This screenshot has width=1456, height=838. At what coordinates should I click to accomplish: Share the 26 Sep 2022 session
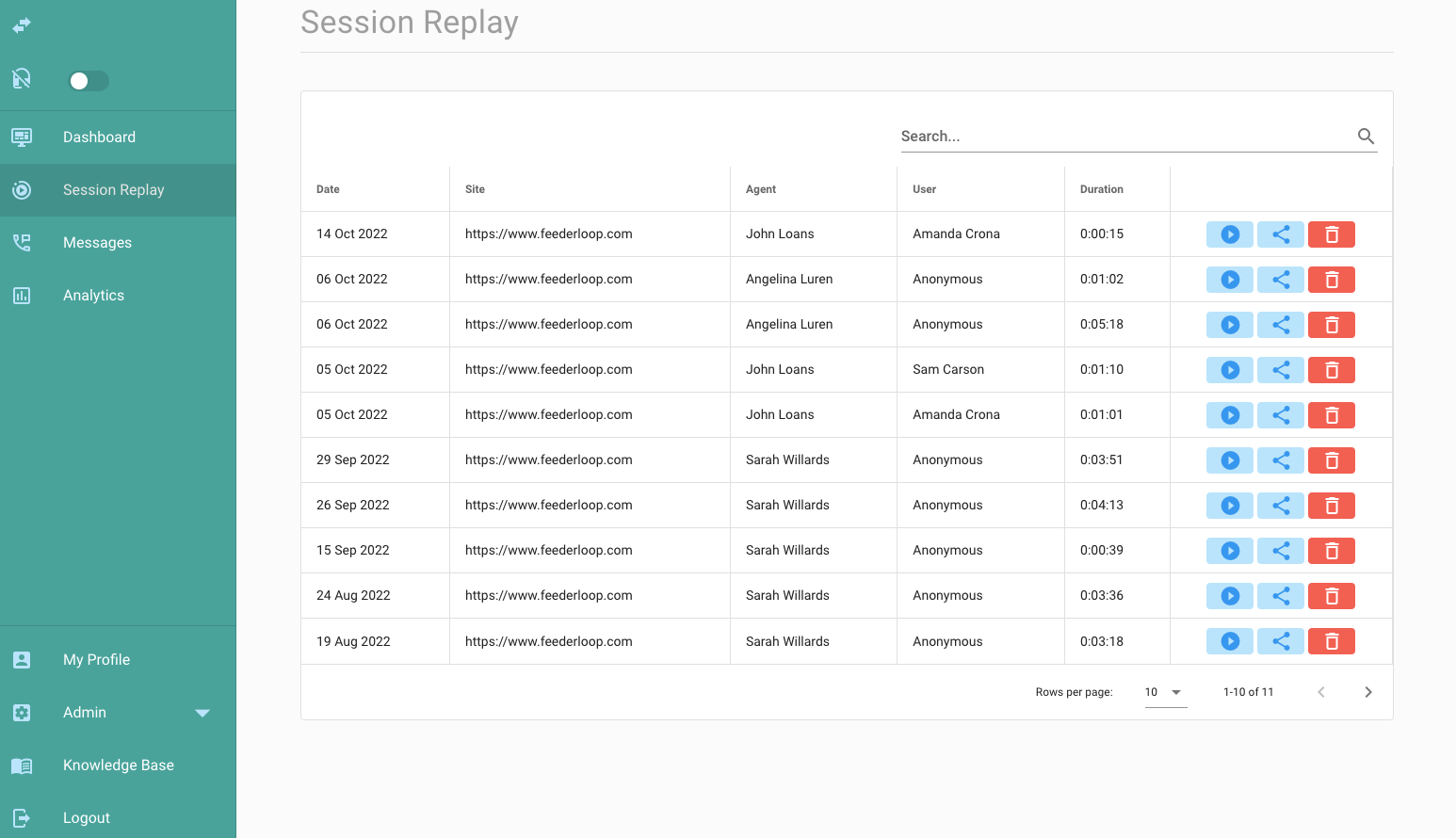click(x=1281, y=506)
